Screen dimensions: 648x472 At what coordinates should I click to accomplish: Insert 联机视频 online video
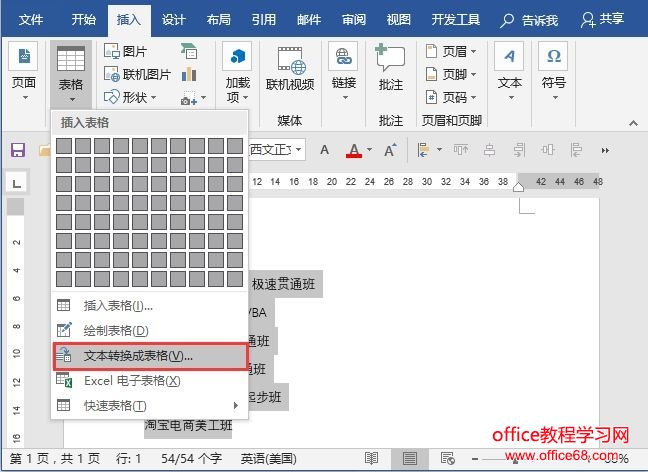pos(290,69)
